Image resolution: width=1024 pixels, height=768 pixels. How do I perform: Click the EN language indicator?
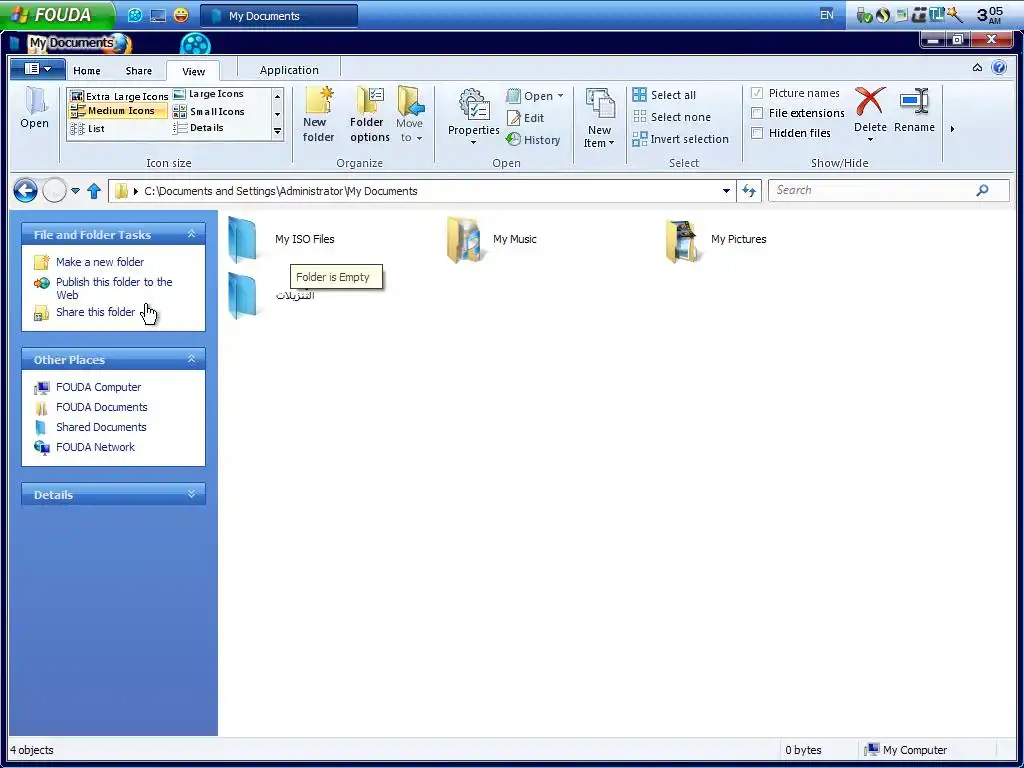coord(827,15)
